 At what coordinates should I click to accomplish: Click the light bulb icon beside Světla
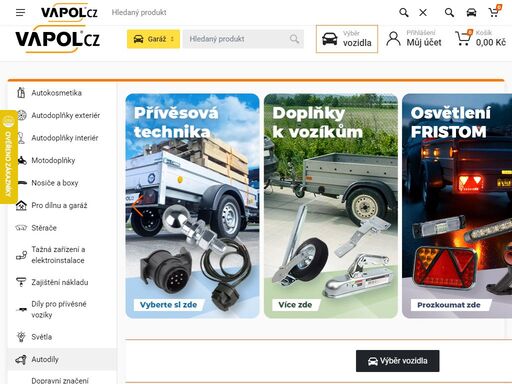pos(21,337)
